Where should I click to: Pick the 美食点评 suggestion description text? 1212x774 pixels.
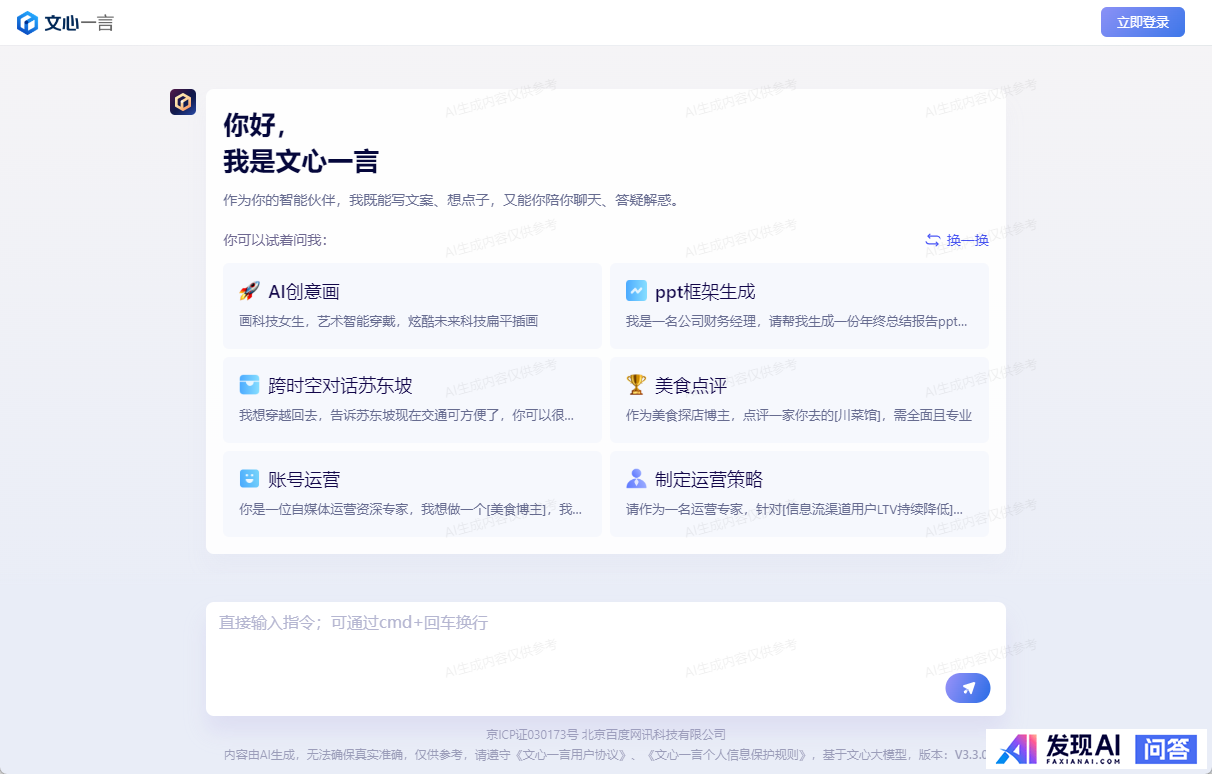798,415
